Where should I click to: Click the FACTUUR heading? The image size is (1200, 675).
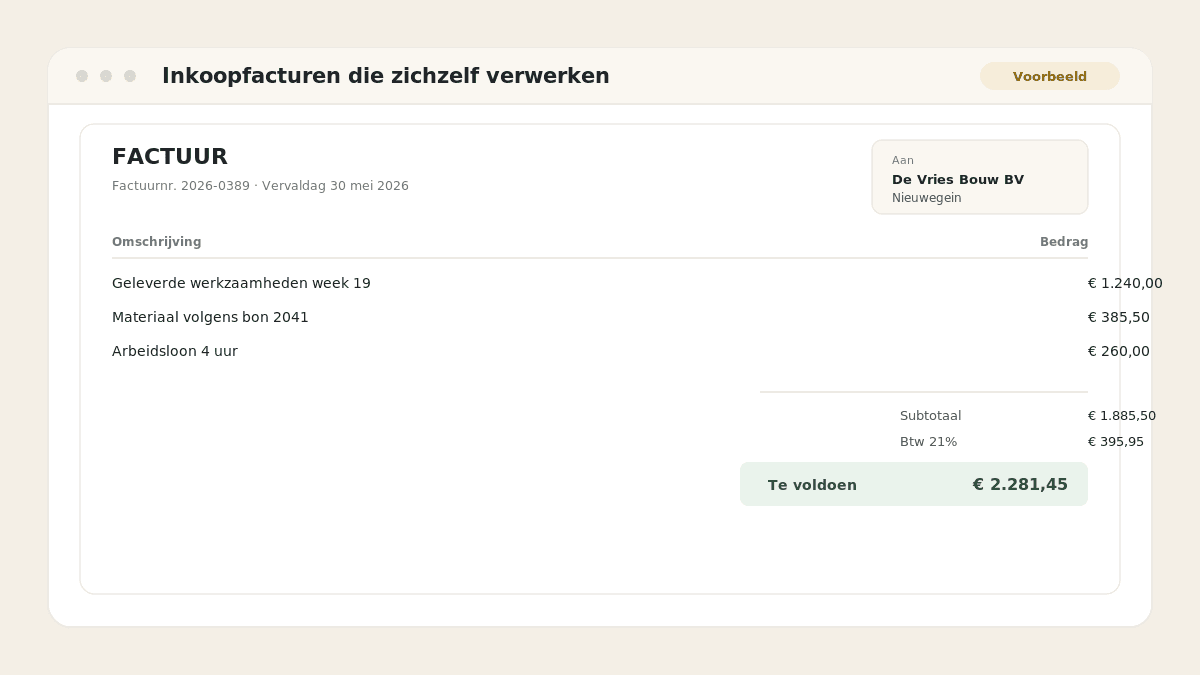[170, 157]
